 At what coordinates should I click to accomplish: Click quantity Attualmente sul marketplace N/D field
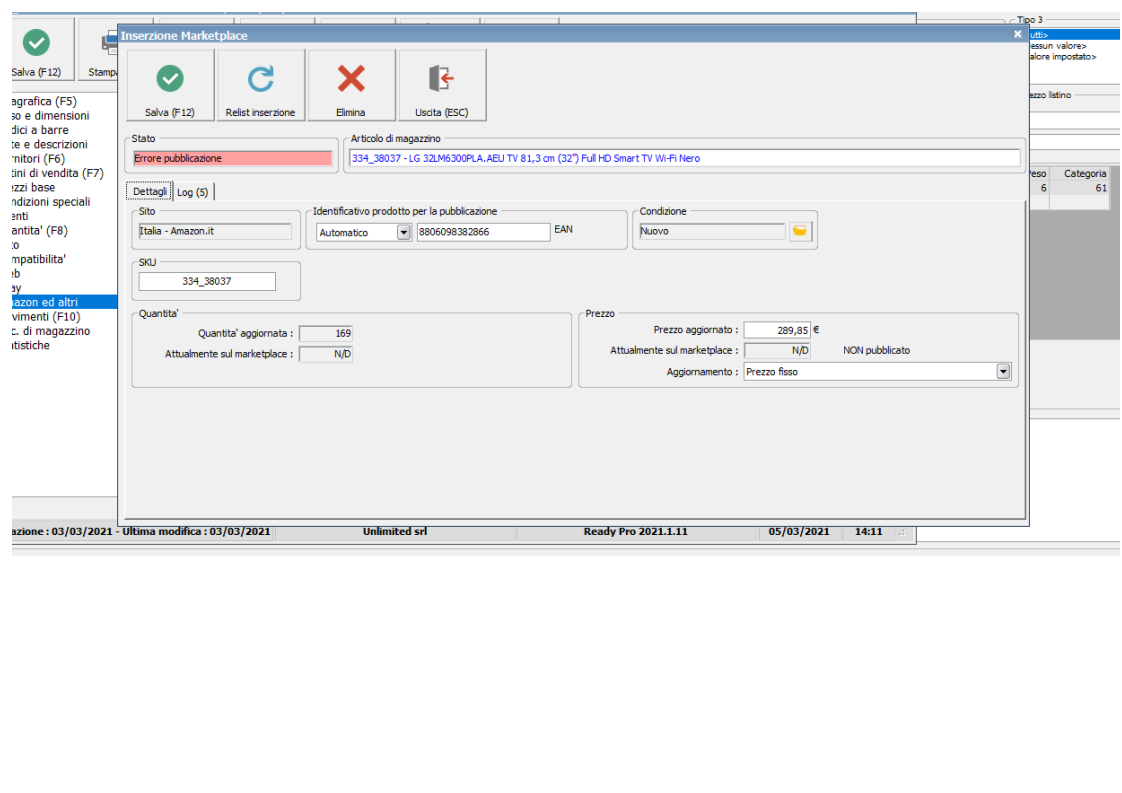pyautogui.click(x=326, y=354)
